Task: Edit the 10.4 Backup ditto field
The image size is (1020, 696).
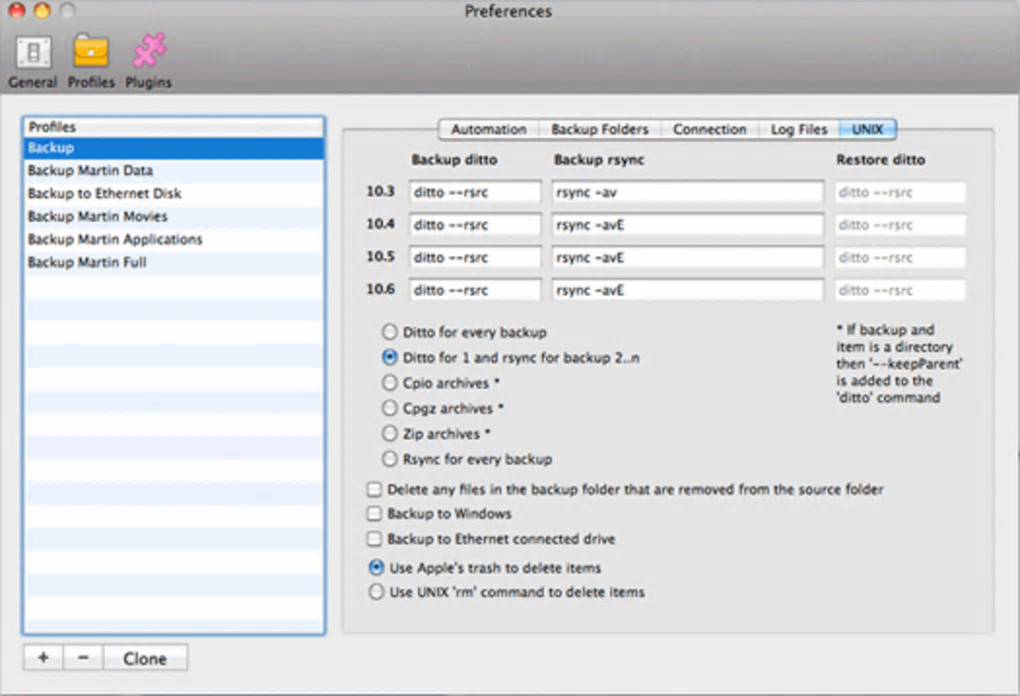Action: pyautogui.click(x=475, y=225)
